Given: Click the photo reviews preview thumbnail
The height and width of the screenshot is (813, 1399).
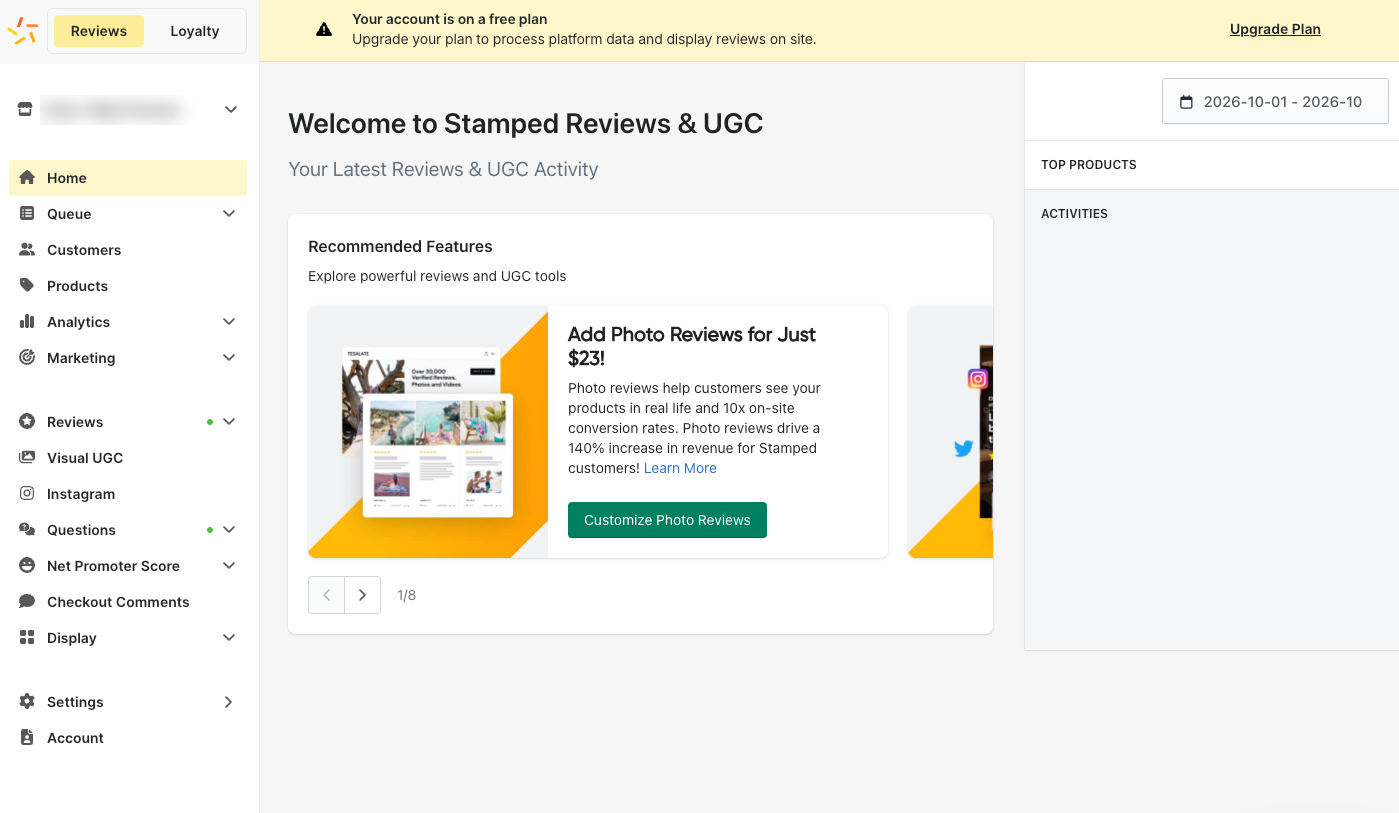Looking at the screenshot, I should point(428,432).
